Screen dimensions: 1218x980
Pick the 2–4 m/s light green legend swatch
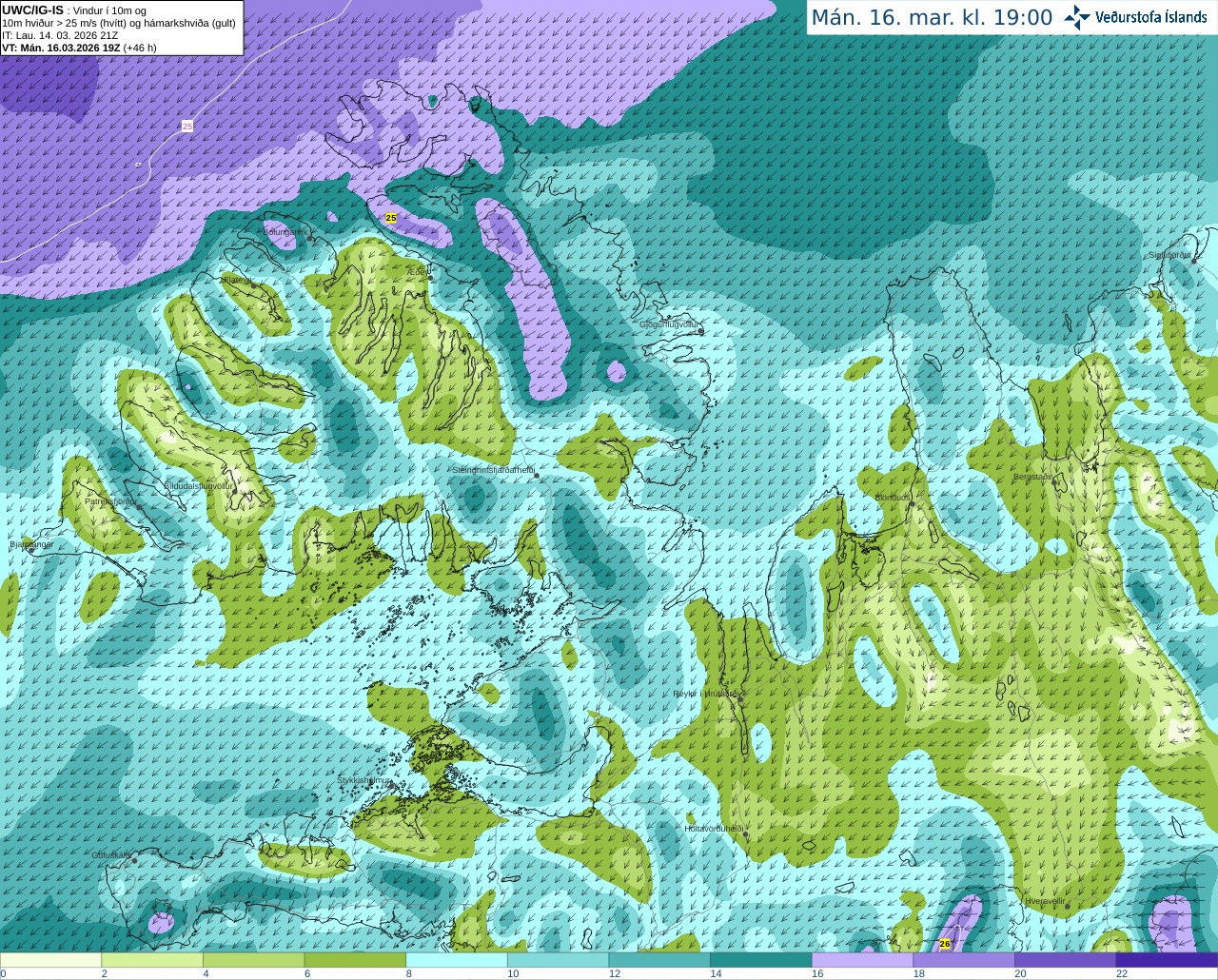pyautogui.click(x=152, y=960)
